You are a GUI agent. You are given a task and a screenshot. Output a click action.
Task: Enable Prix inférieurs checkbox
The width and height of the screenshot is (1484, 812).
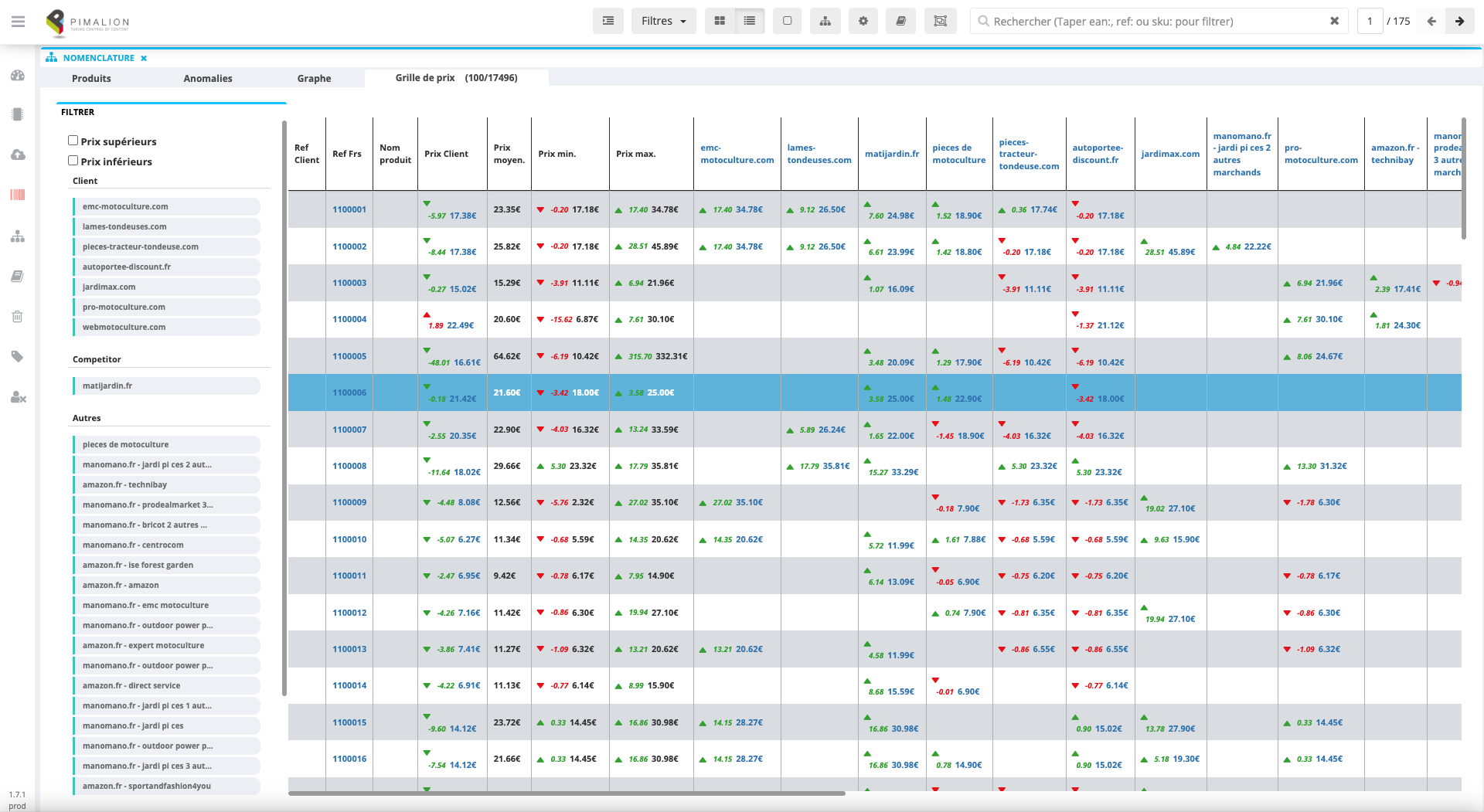tap(73, 161)
